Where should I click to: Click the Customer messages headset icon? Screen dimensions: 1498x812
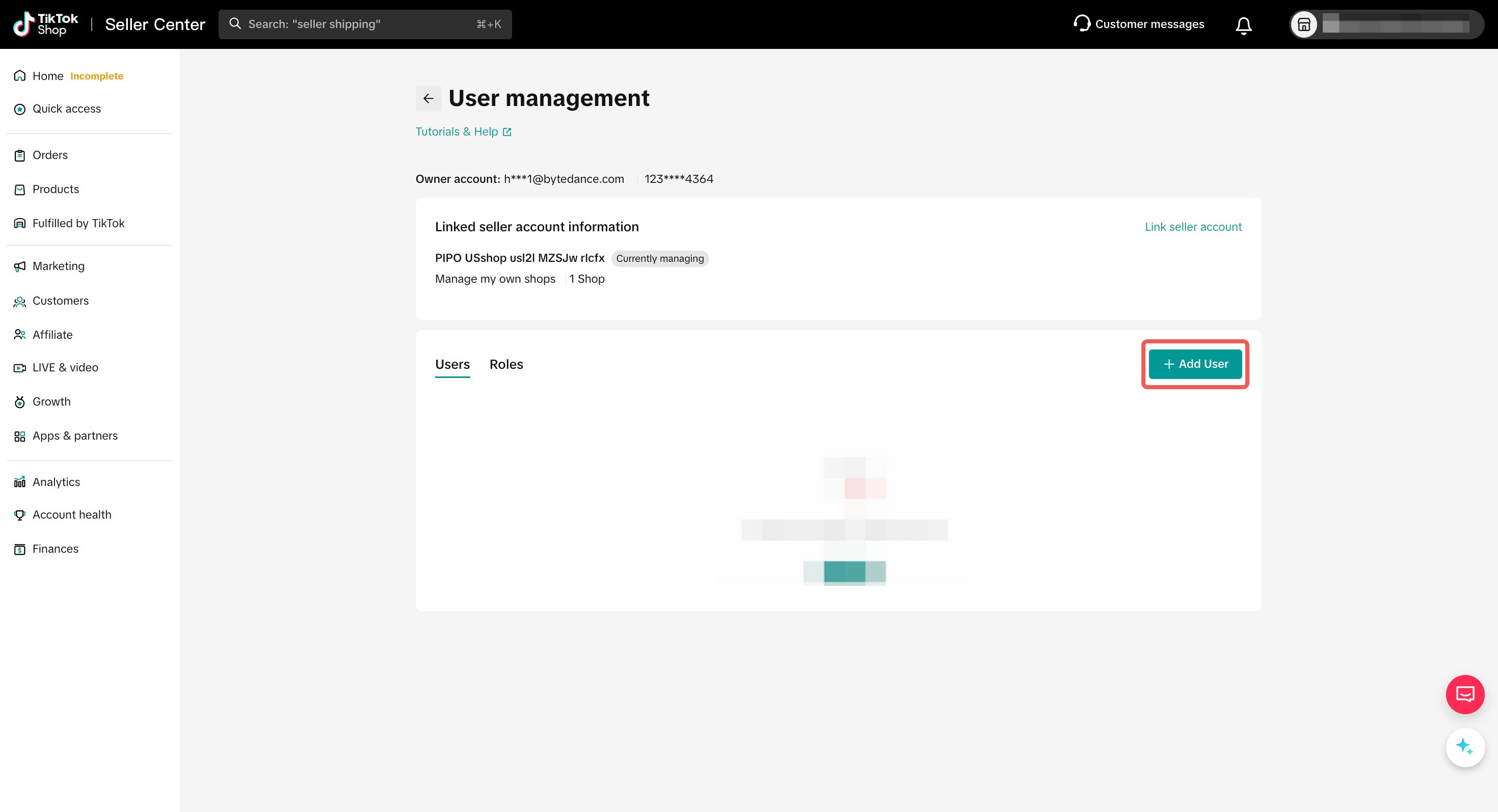click(1082, 23)
